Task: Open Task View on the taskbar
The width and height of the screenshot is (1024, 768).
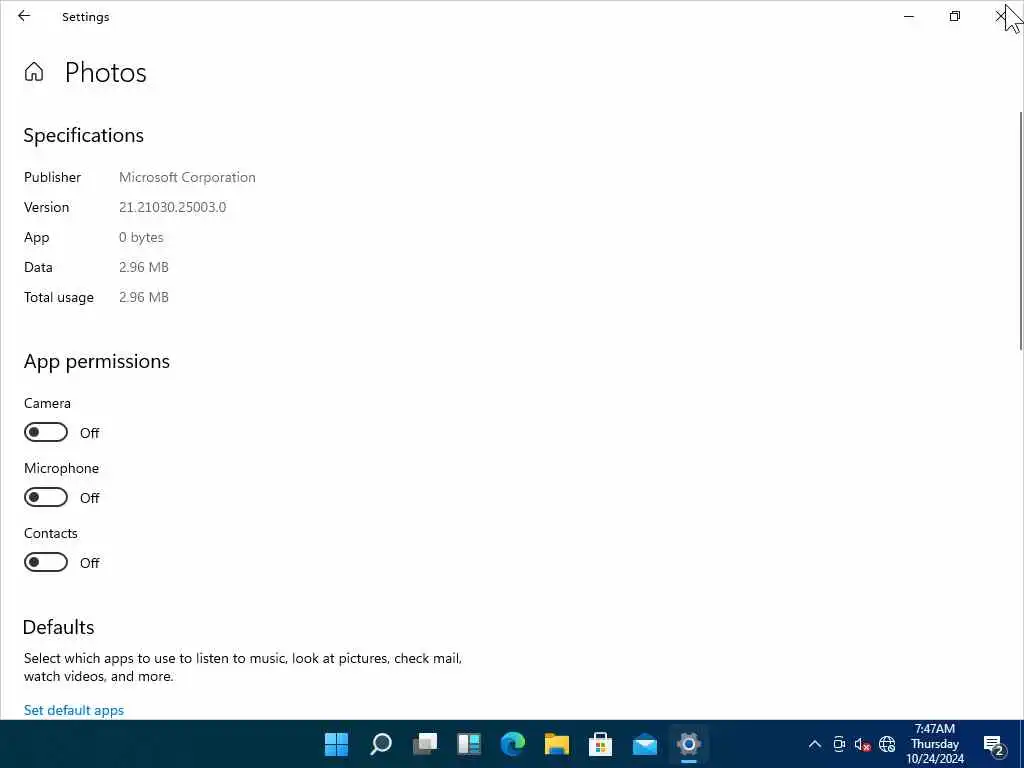Action: point(425,744)
